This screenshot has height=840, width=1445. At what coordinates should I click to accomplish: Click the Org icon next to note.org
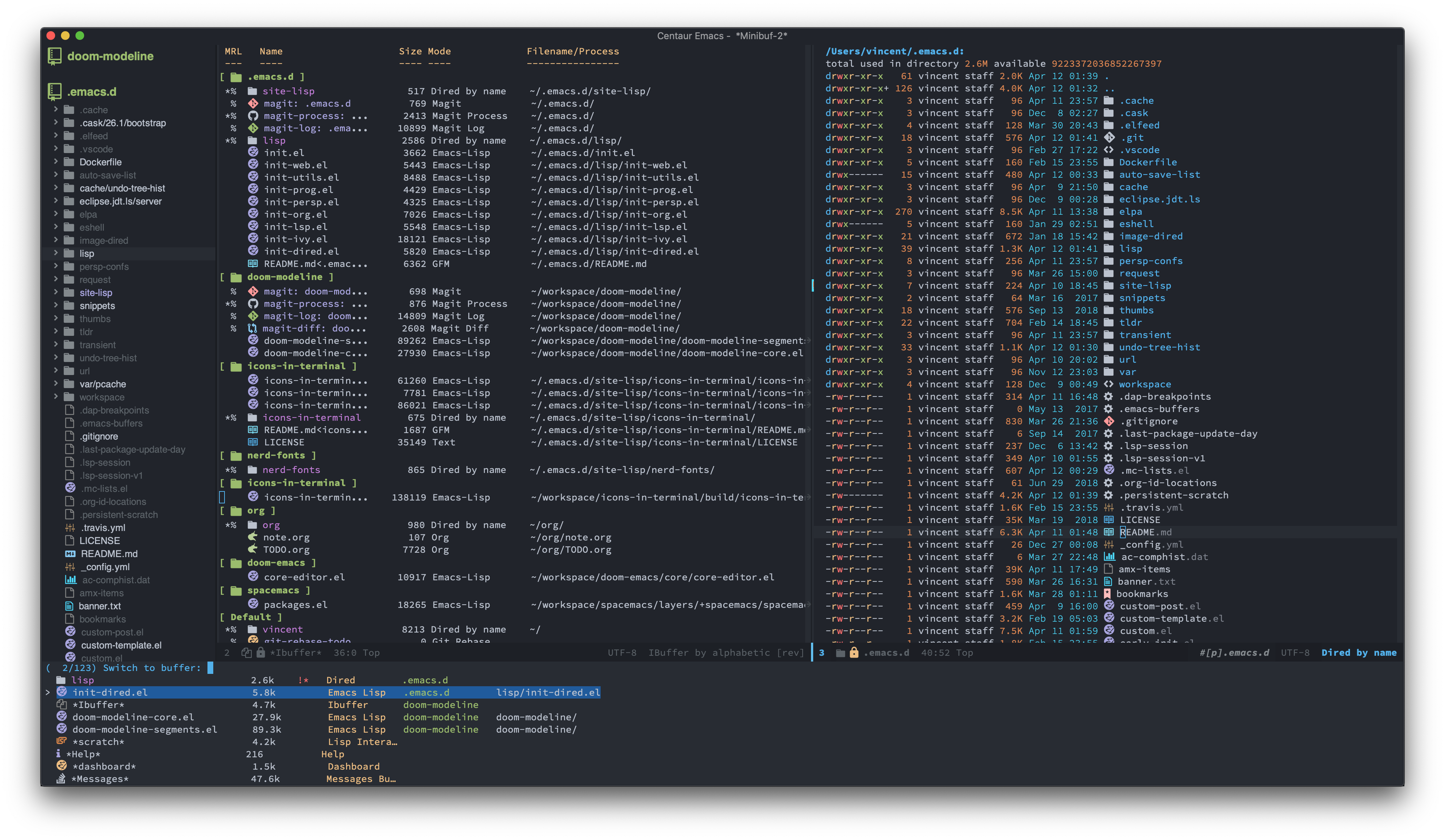pos(253,537)
